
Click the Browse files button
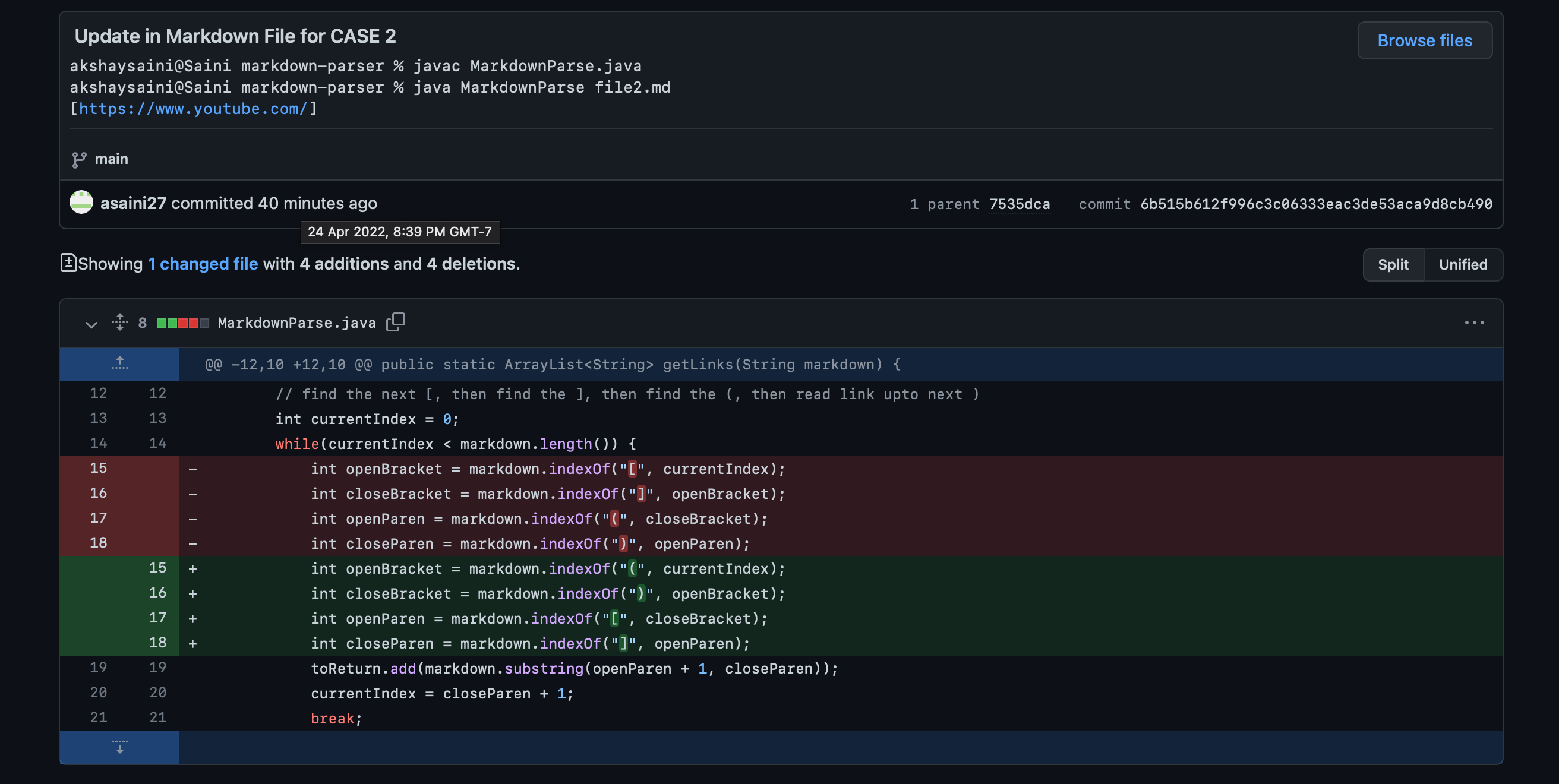[1424, 40]
